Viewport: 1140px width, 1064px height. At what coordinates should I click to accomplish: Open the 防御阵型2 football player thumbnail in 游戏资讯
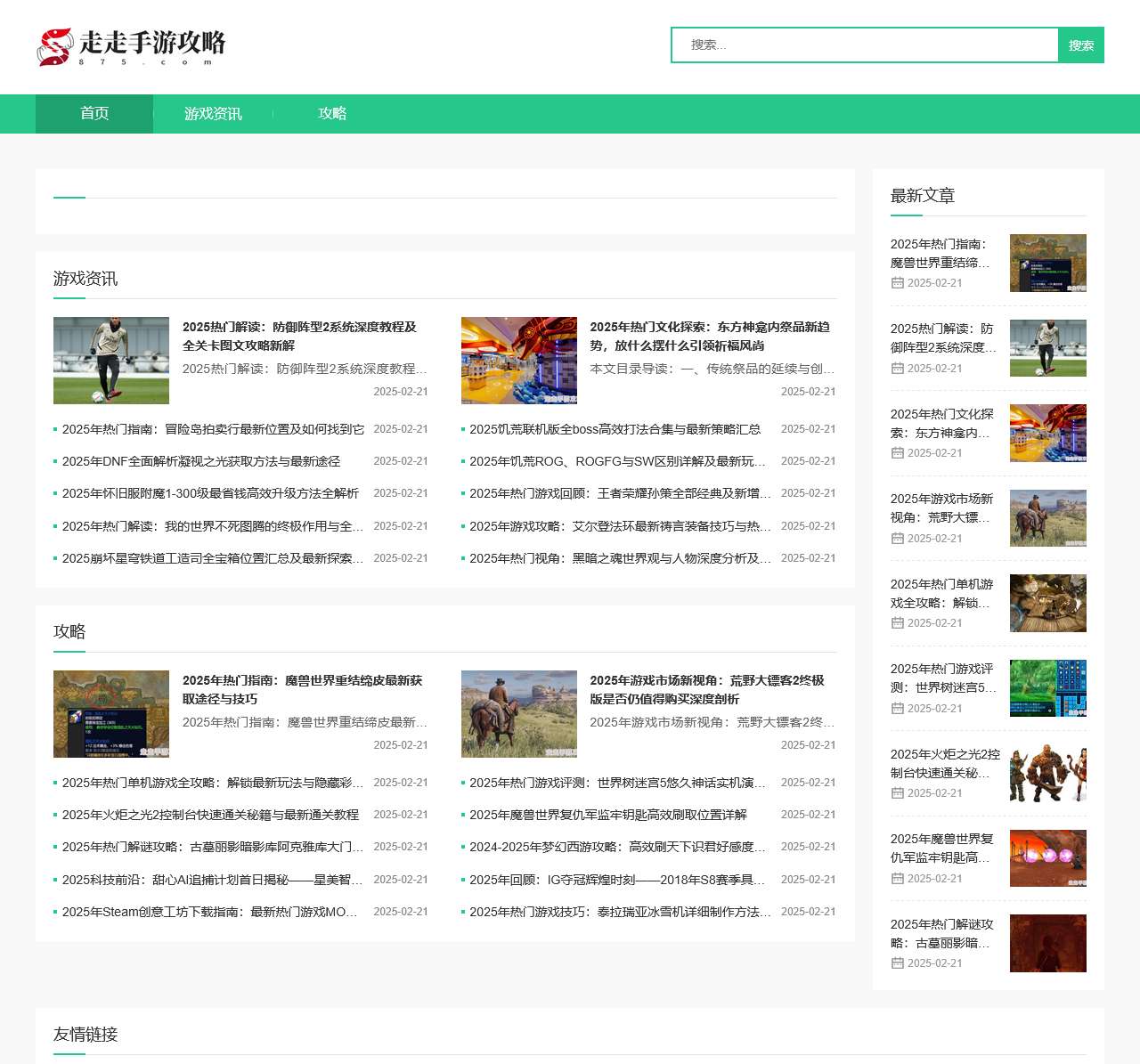click(111, 361)
